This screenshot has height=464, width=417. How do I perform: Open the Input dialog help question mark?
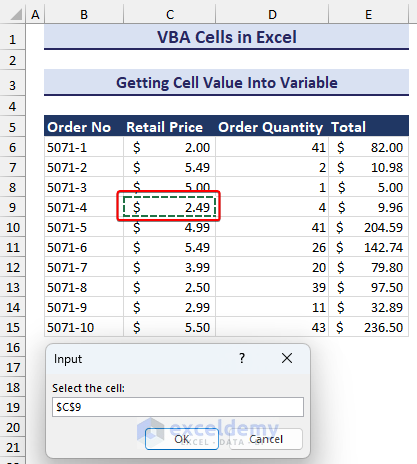click(x=242, y=358)
